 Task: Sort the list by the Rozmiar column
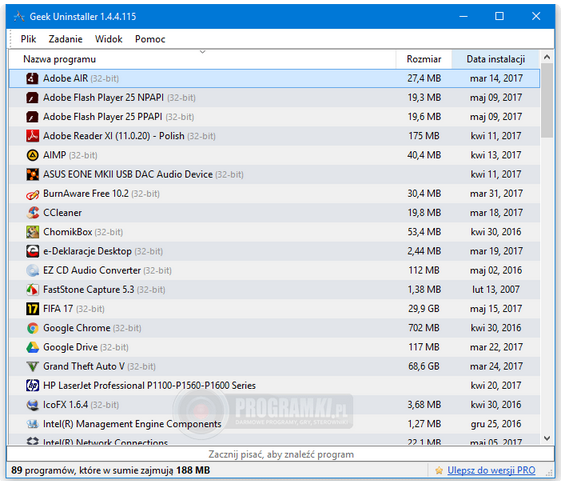pyautogui.click(x=424, y=59)
